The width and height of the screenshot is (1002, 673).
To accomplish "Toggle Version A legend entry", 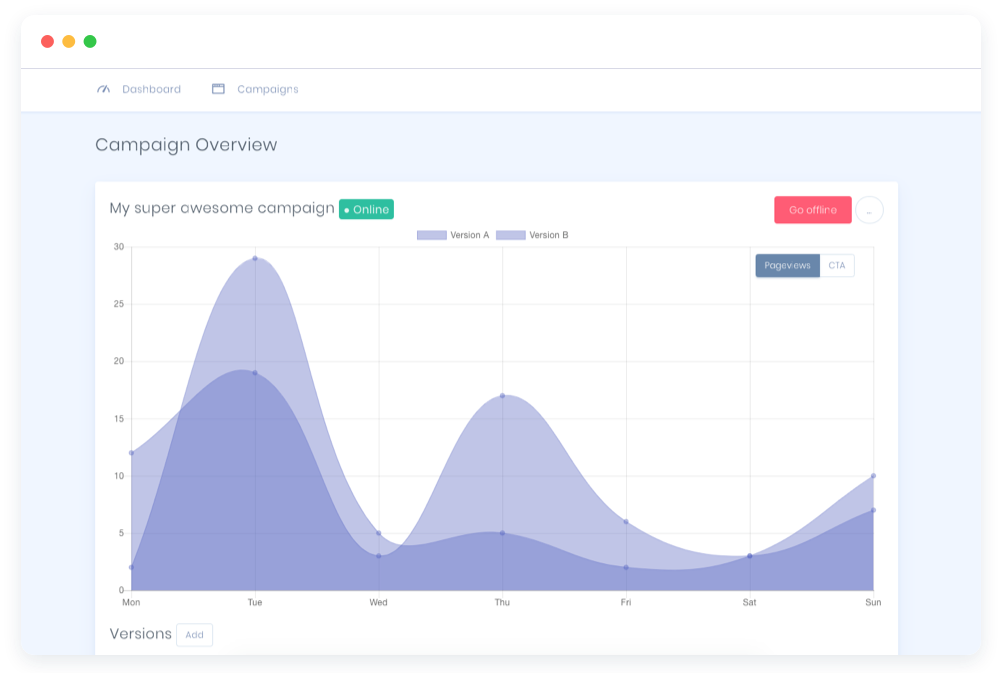I will (452, 235).
